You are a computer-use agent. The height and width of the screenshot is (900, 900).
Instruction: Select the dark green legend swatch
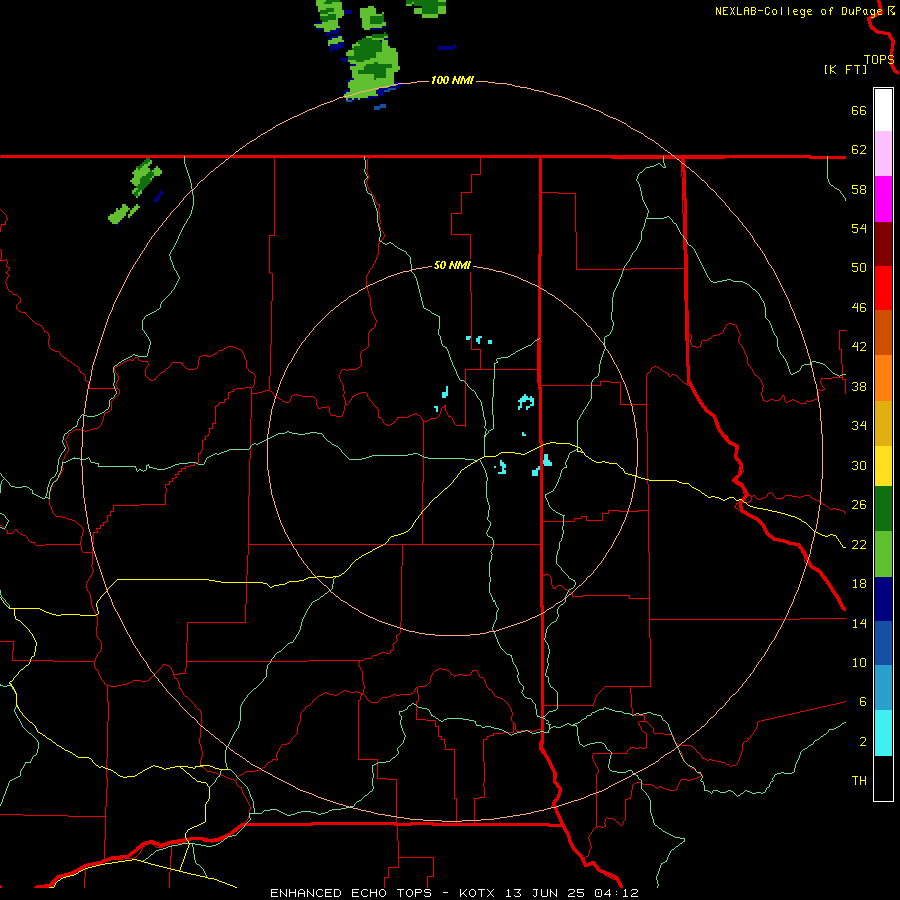point(883,509)
